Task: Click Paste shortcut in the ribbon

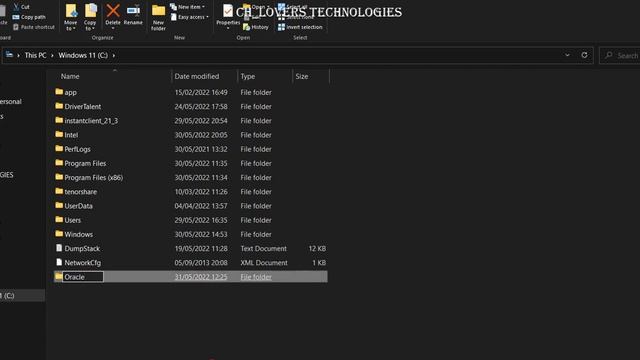Action: (33, 27)
